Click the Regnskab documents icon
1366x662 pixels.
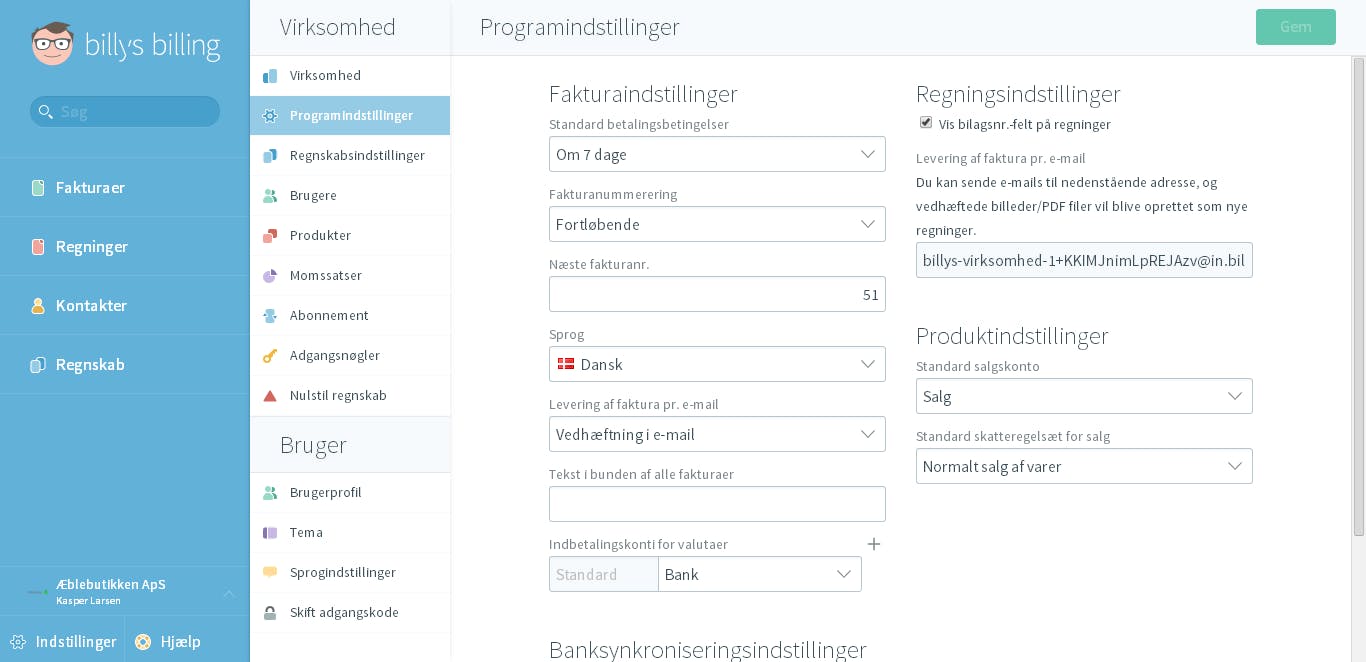(x=38, y=365)
